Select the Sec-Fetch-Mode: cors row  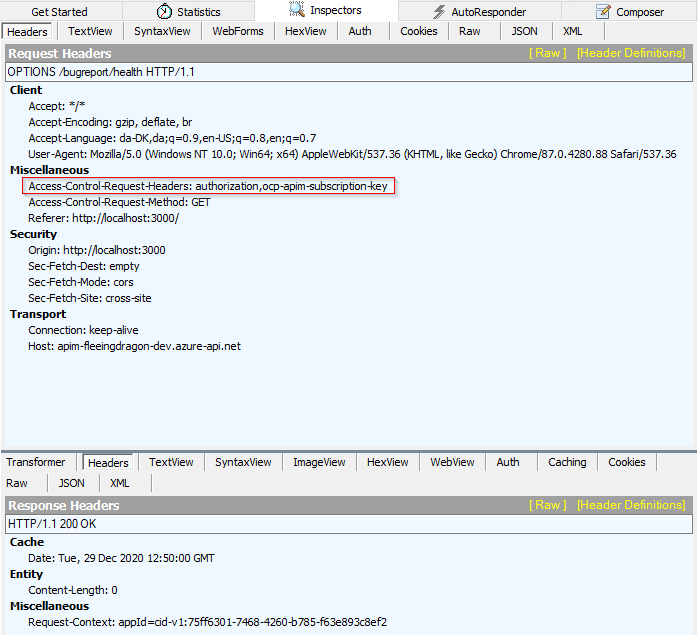point(81,282)
